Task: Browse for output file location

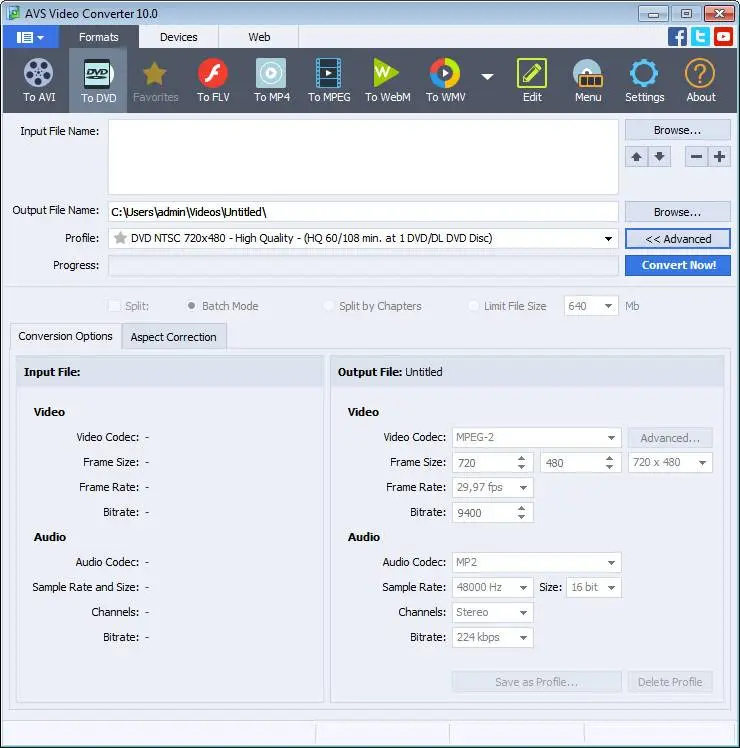Action: click(x=677, y=212)
